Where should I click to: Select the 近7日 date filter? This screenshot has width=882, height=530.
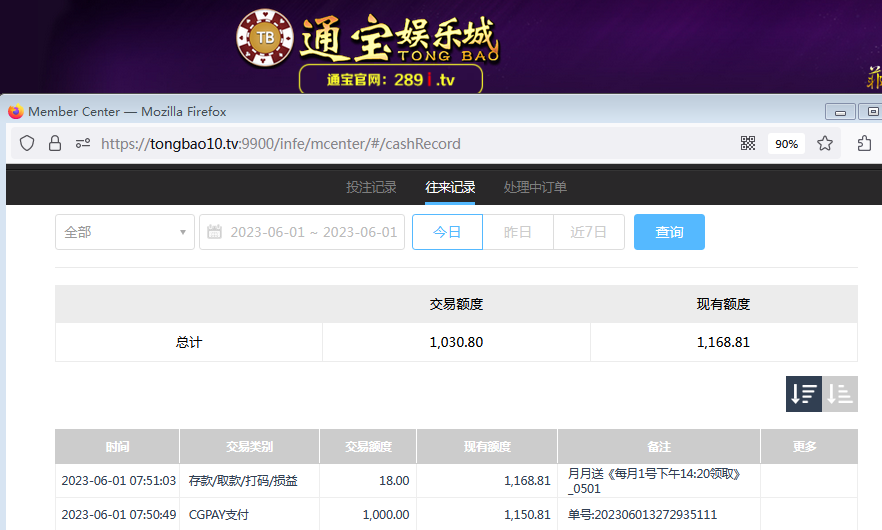pos(589,232)
